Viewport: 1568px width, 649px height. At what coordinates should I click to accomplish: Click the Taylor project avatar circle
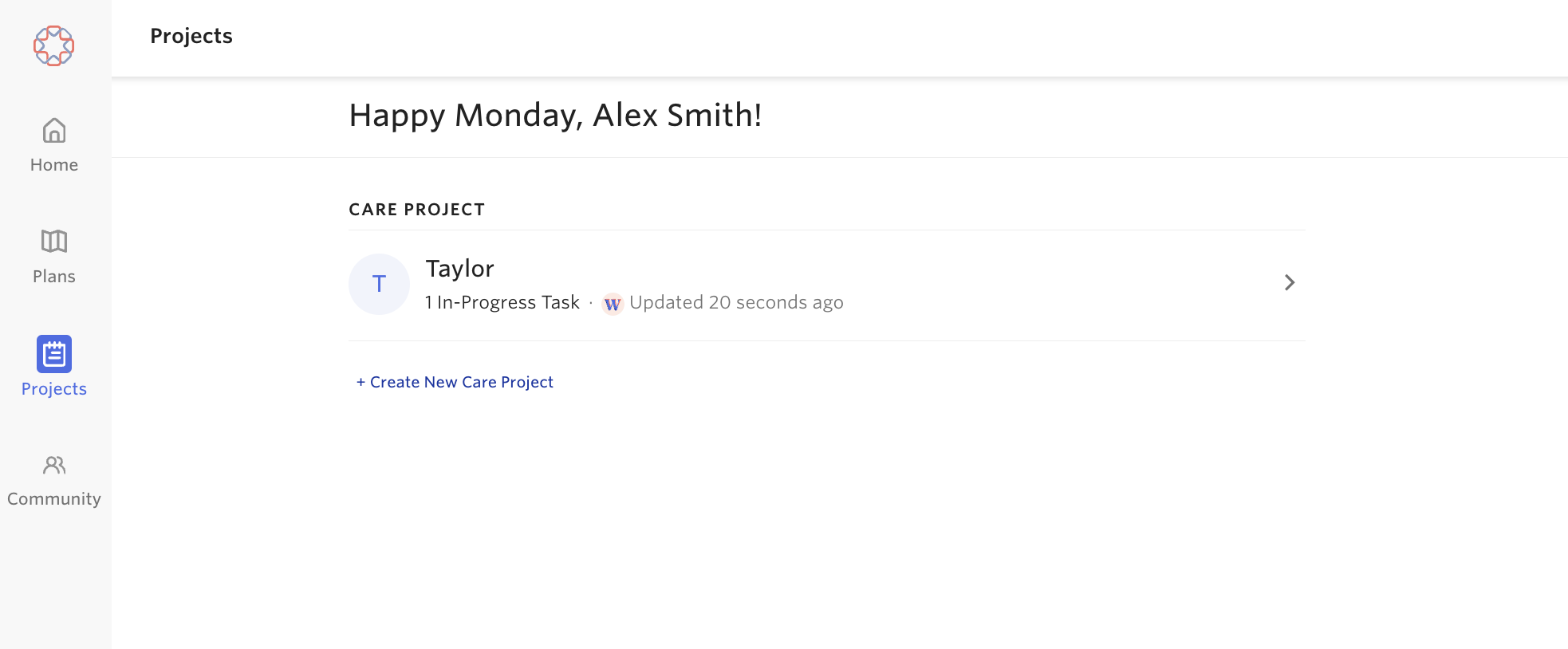pyautogui.click(x=379, y=284)
